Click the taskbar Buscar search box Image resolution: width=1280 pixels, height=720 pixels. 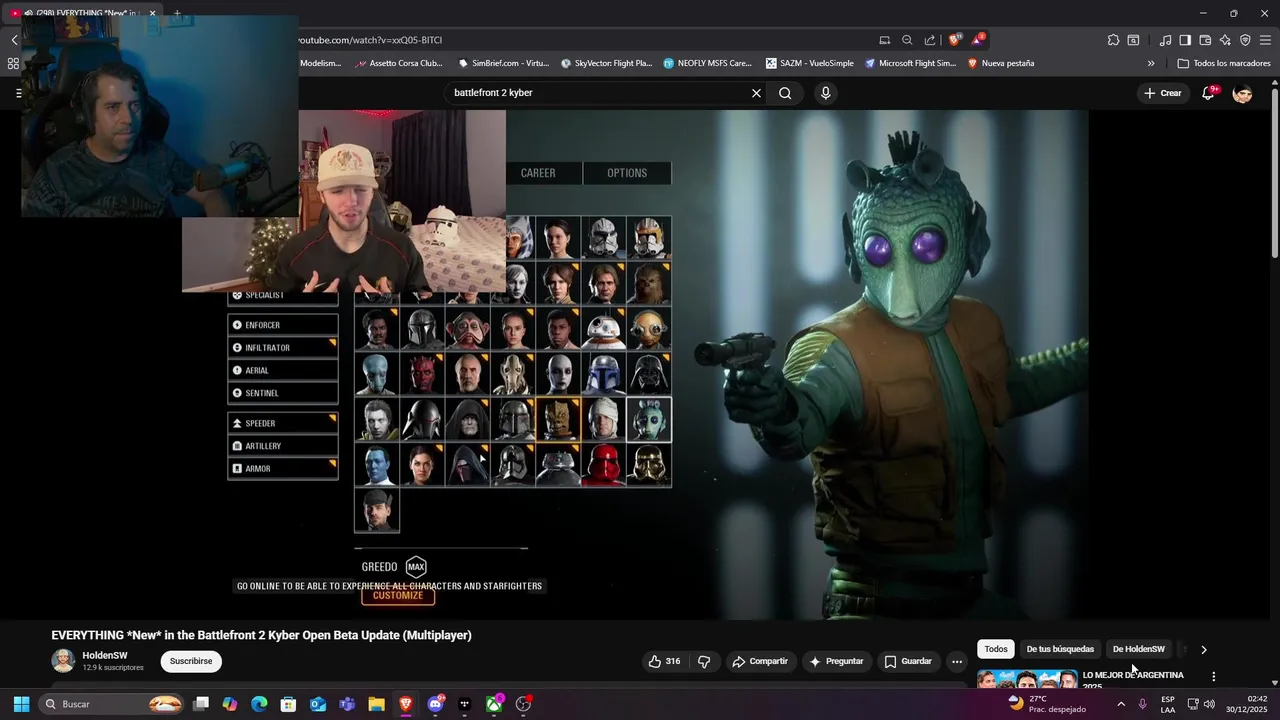pyautogui.click(x=113, y=704)
